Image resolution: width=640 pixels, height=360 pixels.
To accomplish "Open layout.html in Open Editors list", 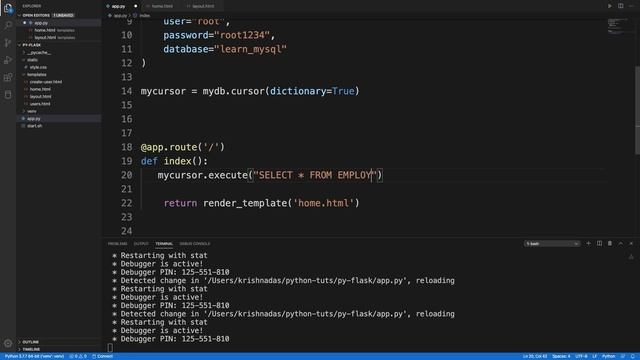I will [x=59, y=38].
